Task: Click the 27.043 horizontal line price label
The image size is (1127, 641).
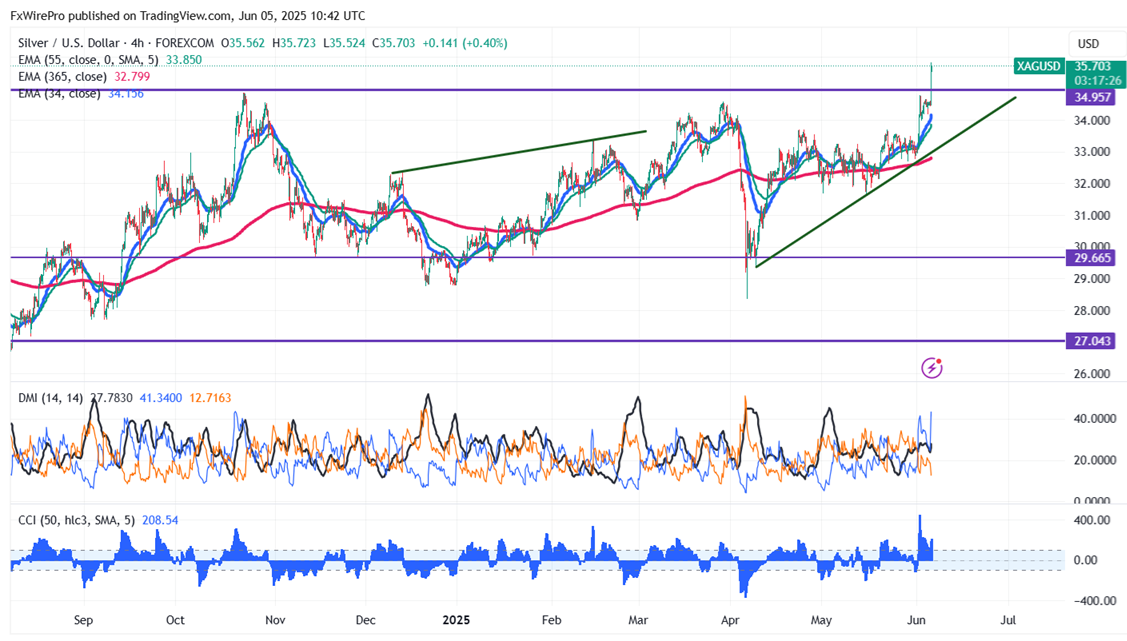Action: pos(1092,341)
